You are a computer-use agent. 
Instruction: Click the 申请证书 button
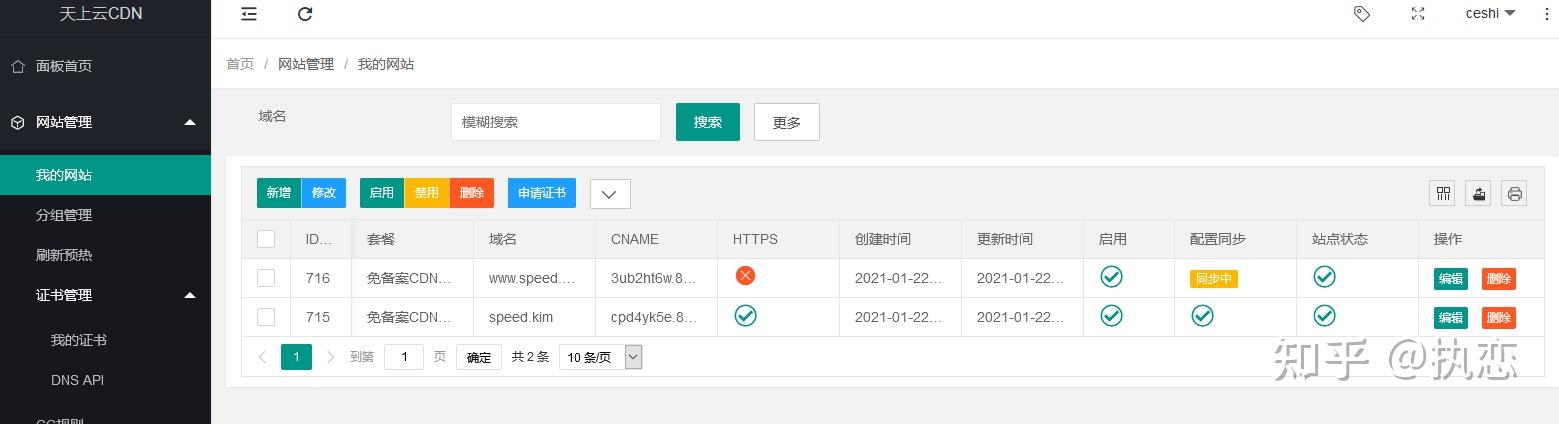541,193
